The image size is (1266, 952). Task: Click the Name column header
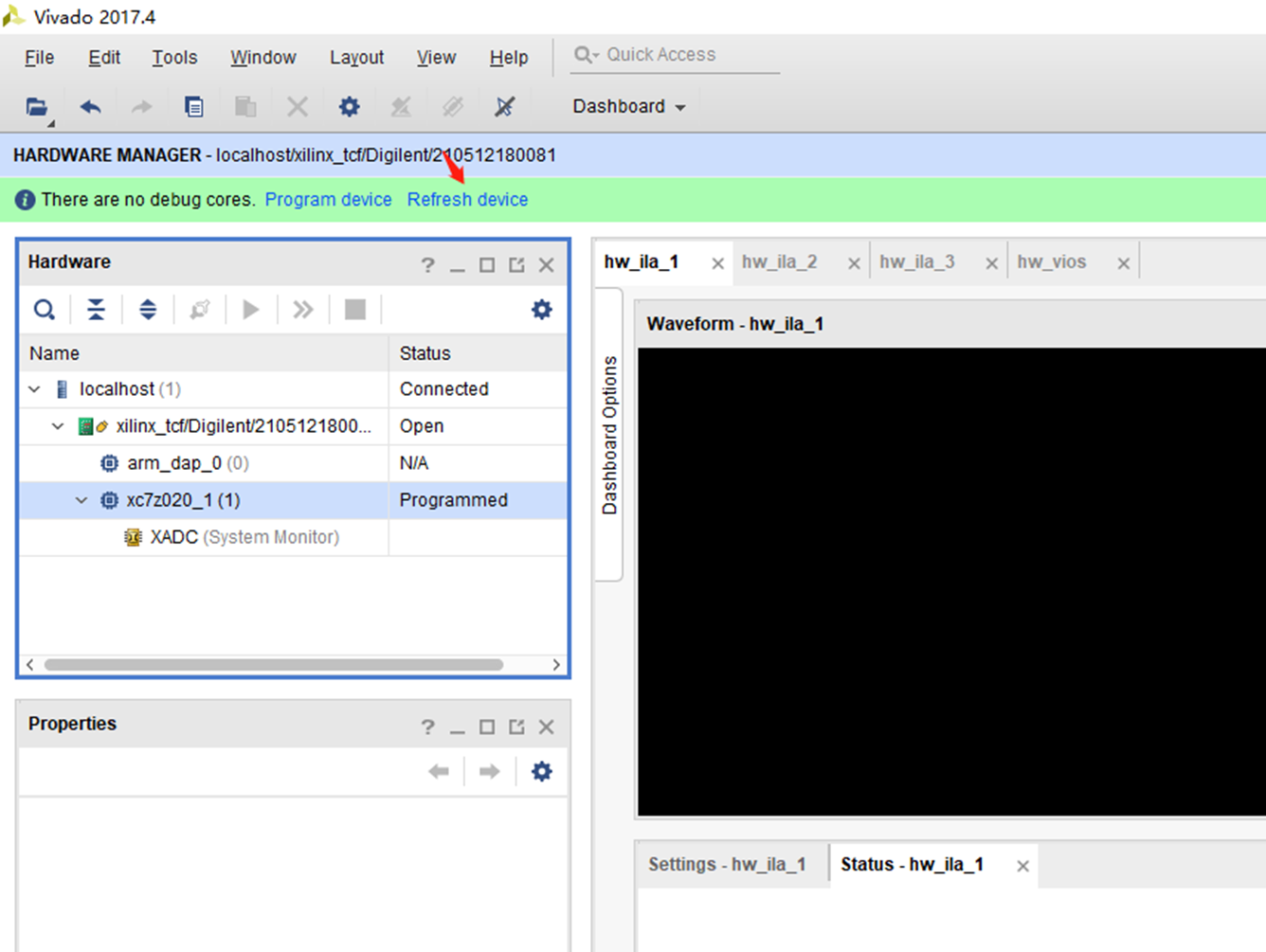[204, 353]
